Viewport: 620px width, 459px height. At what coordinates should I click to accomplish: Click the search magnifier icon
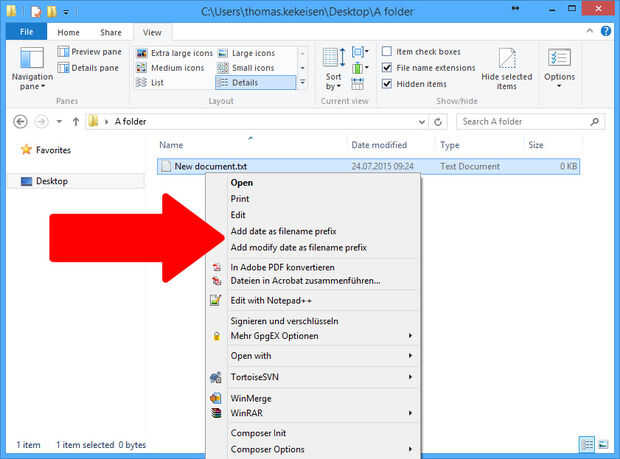[x=594, y=122]
